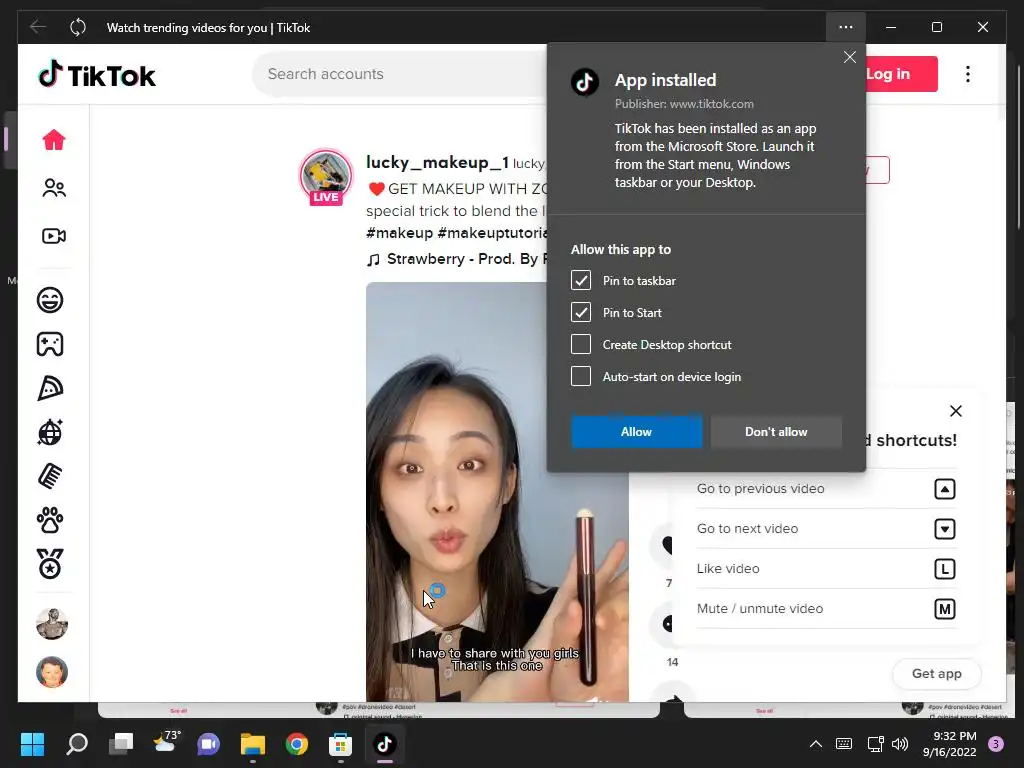The width and height of the screenshot is (1024, 768).
Task: Open the weather widget showing 73°
Action: pos(165,743)
